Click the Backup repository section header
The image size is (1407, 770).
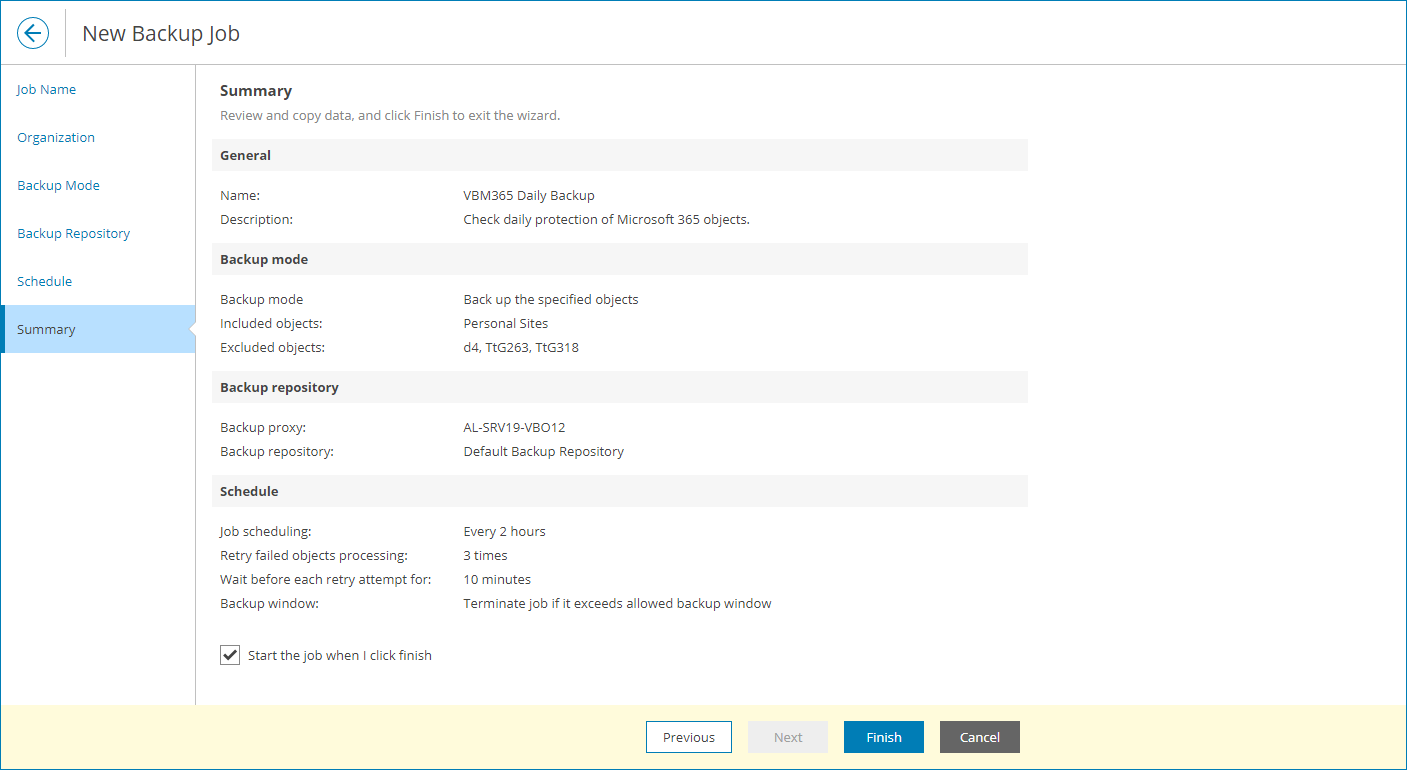tap(277, 387)
